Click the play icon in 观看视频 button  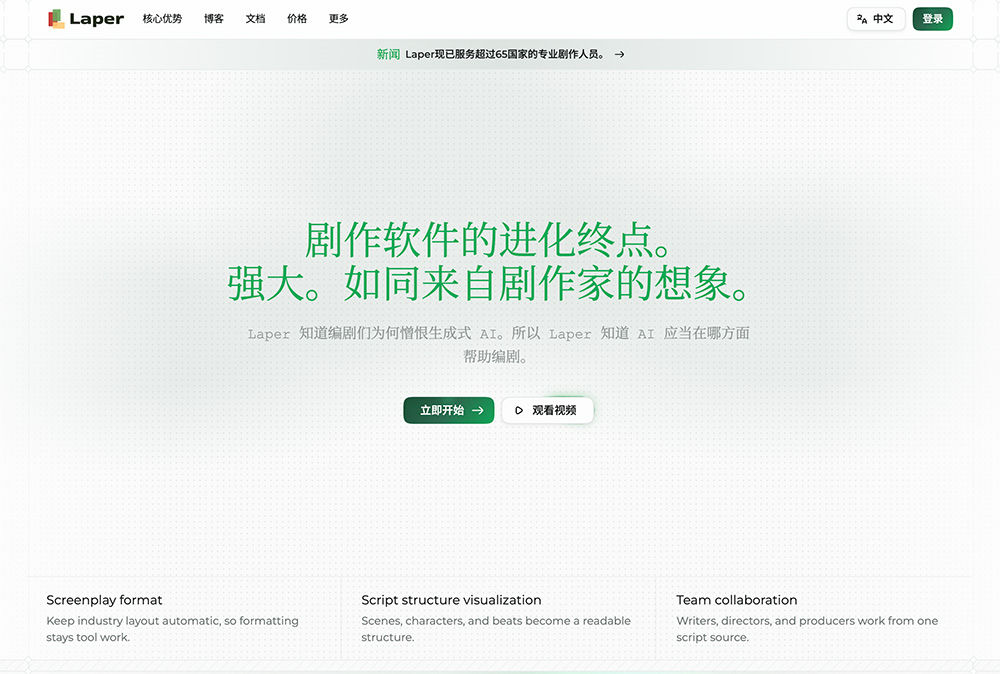(519, 411)
